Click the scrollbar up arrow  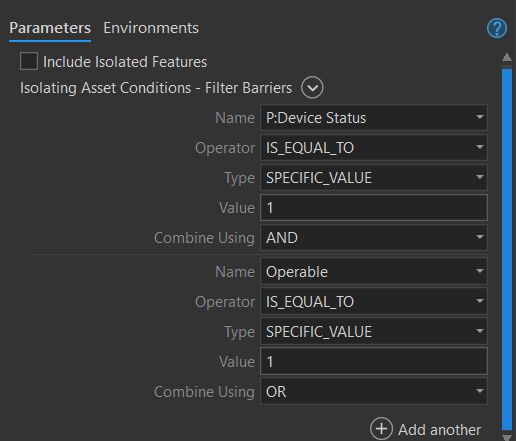point(507,57)
